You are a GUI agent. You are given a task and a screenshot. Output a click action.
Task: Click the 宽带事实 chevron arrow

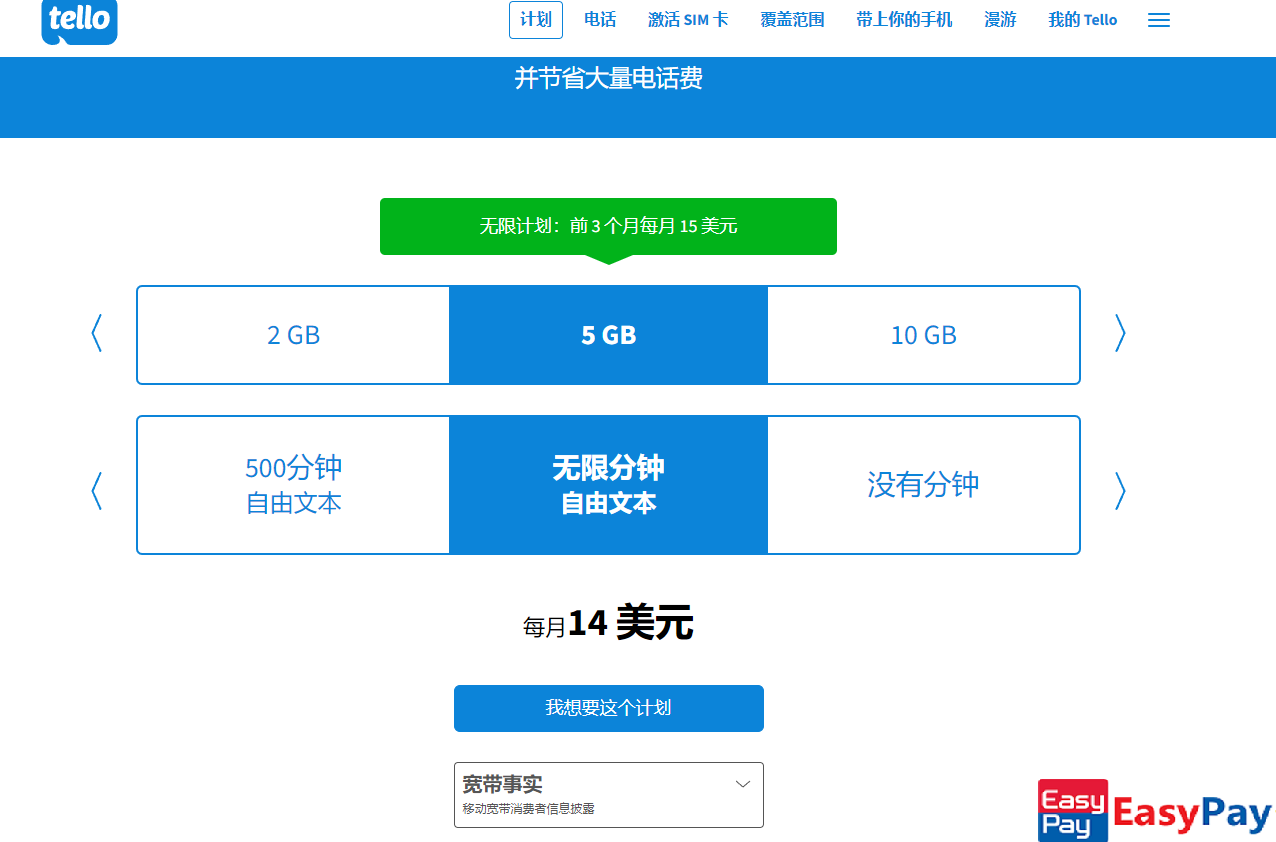click(743, 784)
